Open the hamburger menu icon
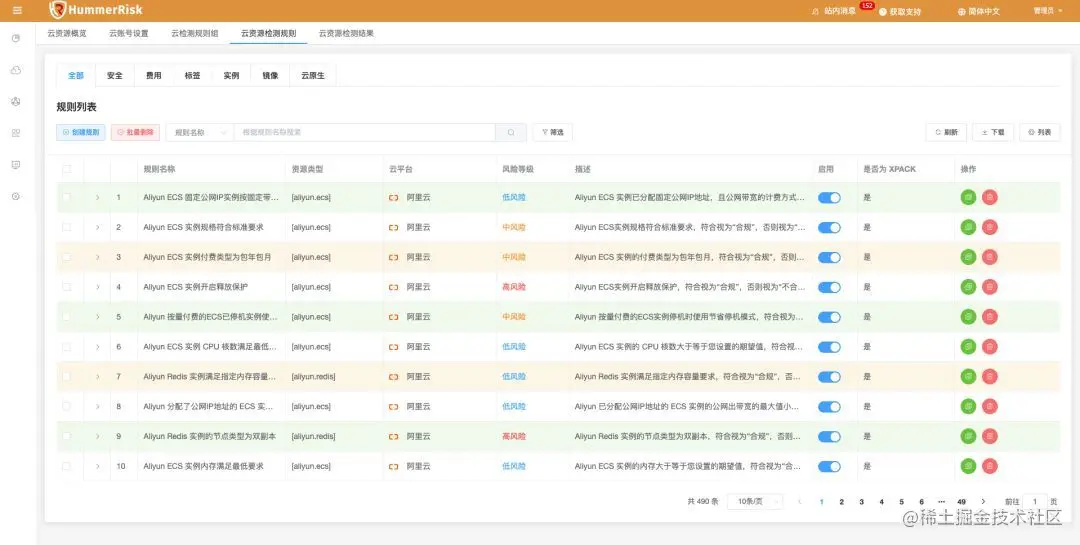Viewport: 1080px width, 545px height. [x=17, y=10]
